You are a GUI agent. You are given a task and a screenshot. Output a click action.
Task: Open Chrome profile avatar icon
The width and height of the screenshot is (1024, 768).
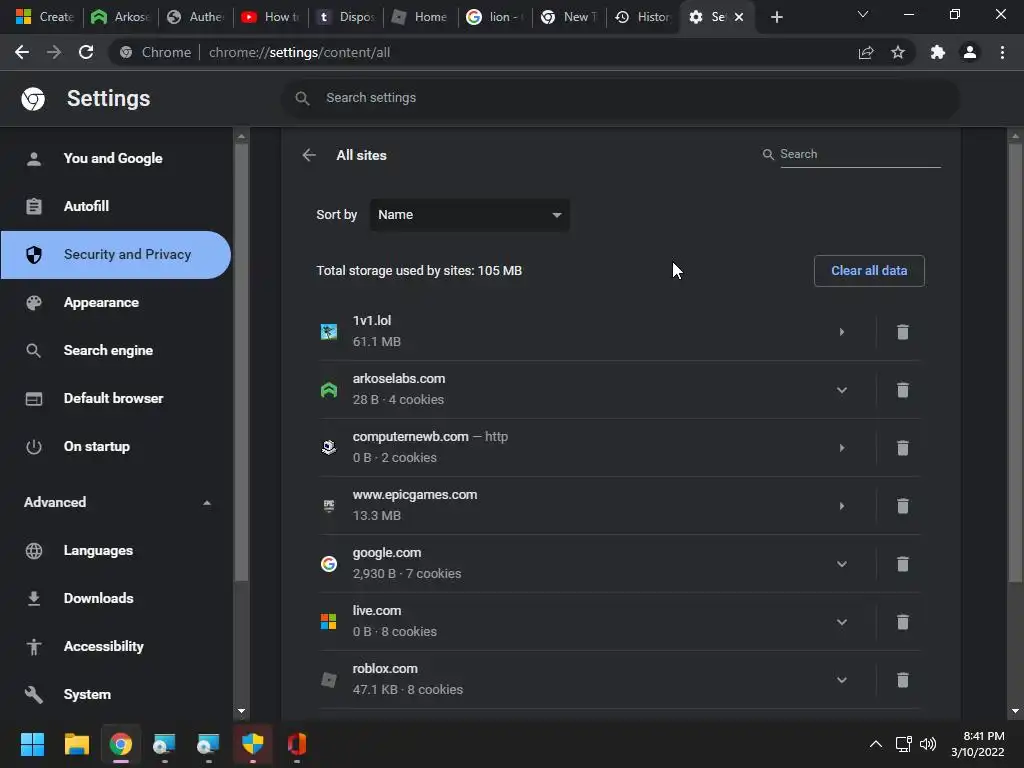tap(970, 52)
